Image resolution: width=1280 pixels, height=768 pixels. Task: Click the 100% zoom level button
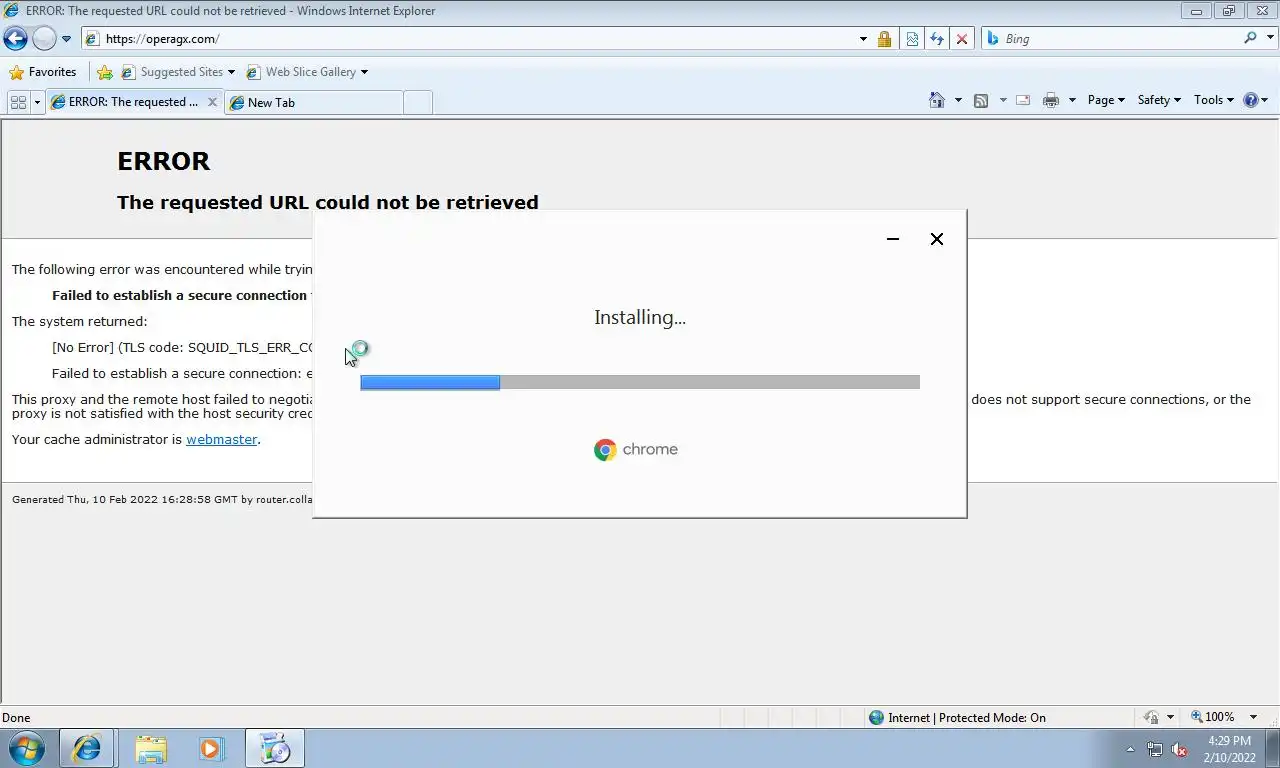1212,717
